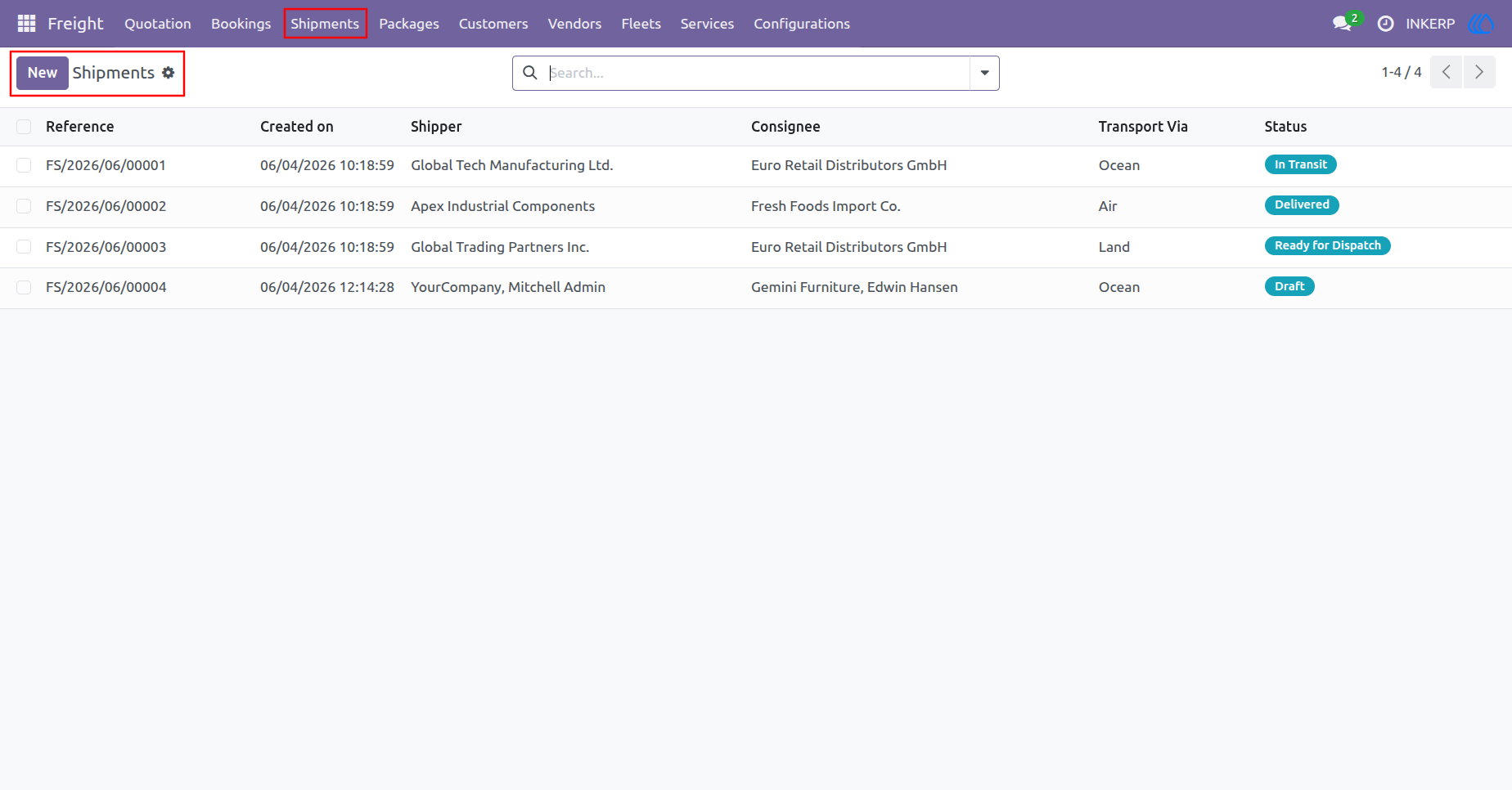Image resolution: width=1512 pixels, height=790 pixels.
Task: Go to the Bookings menu
Action: point(241,24)
